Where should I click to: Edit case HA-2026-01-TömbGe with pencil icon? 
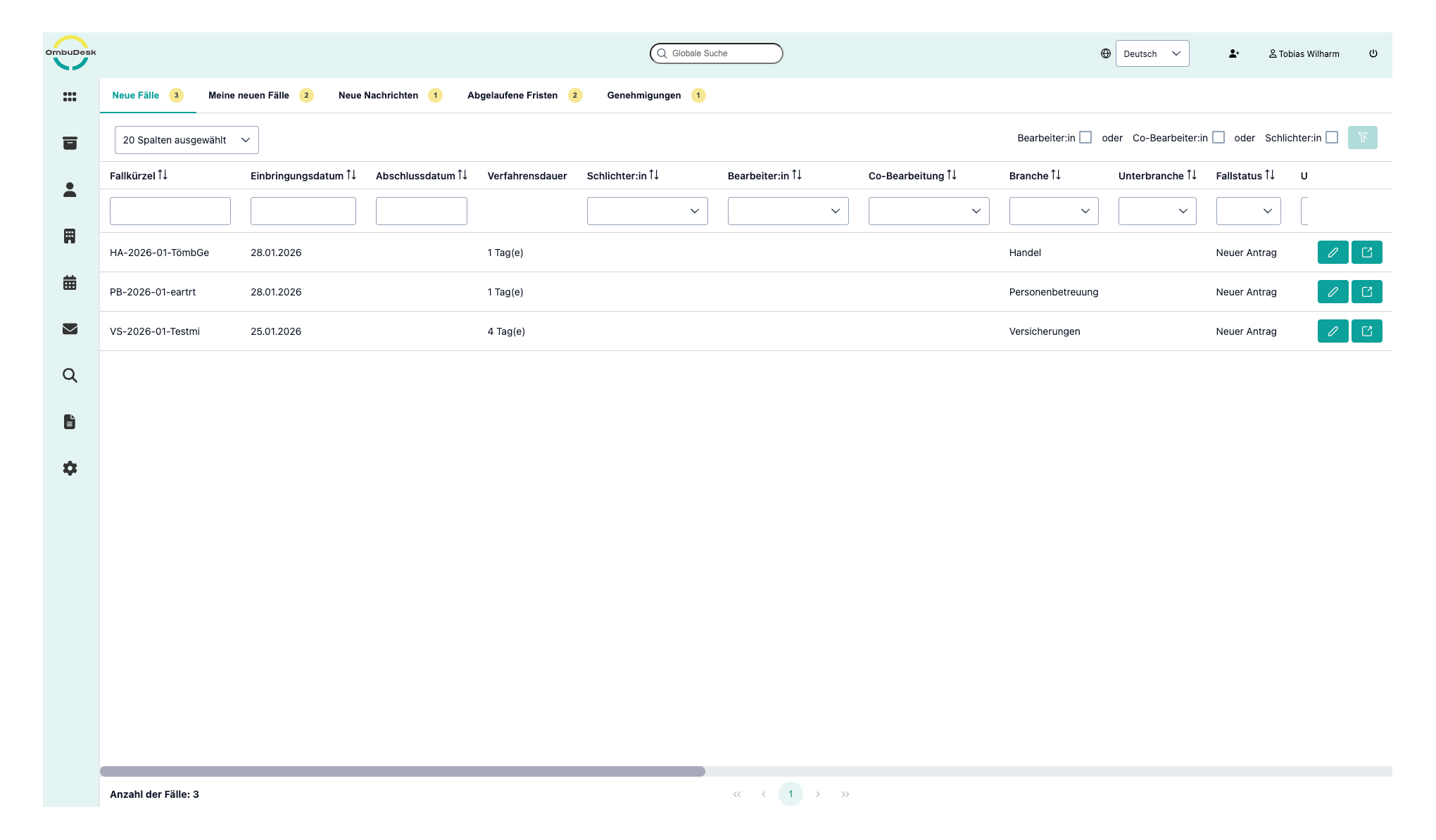point(1333,253)
